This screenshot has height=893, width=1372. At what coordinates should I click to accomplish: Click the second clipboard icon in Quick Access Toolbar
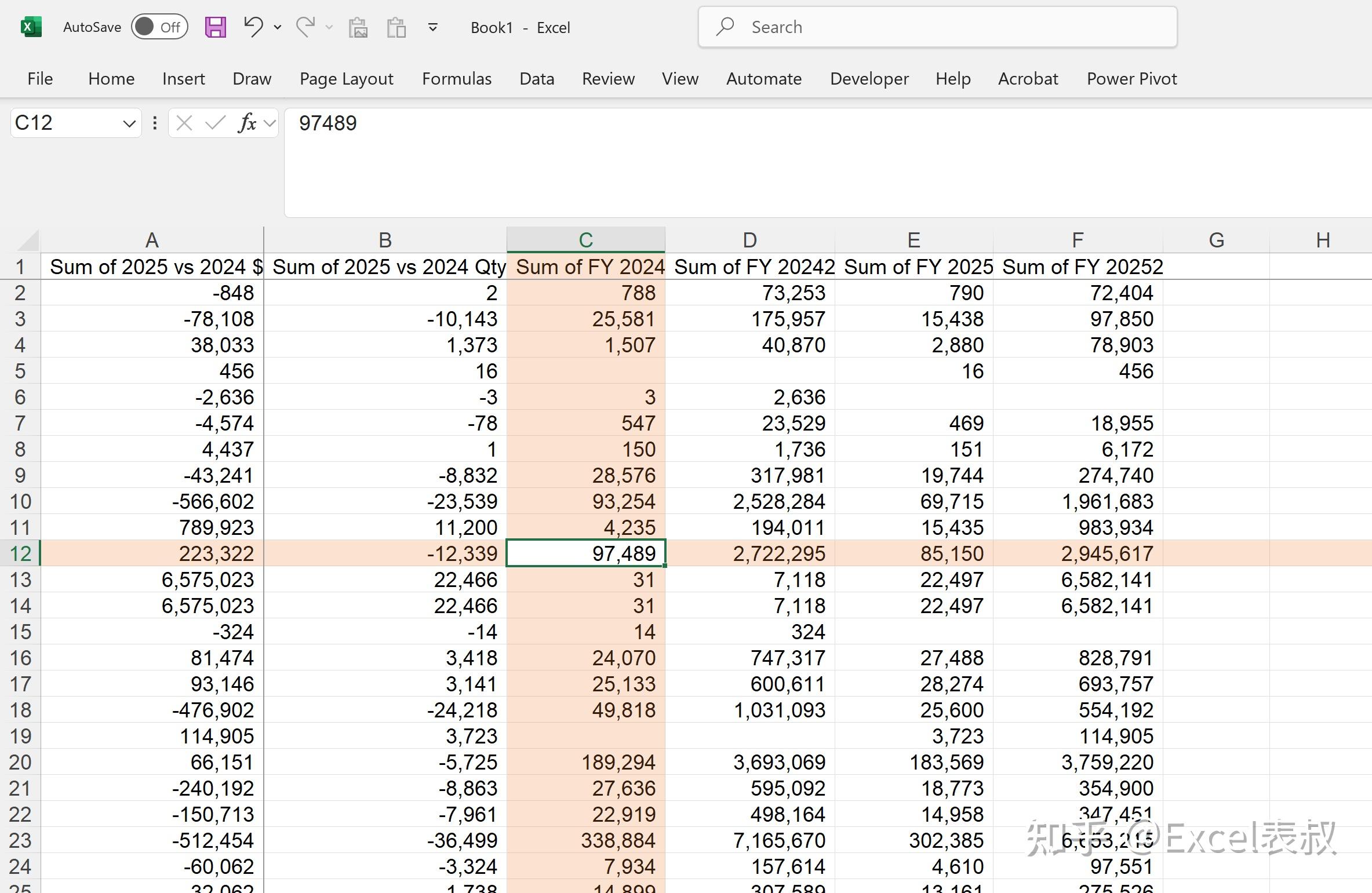coord(396,27)
